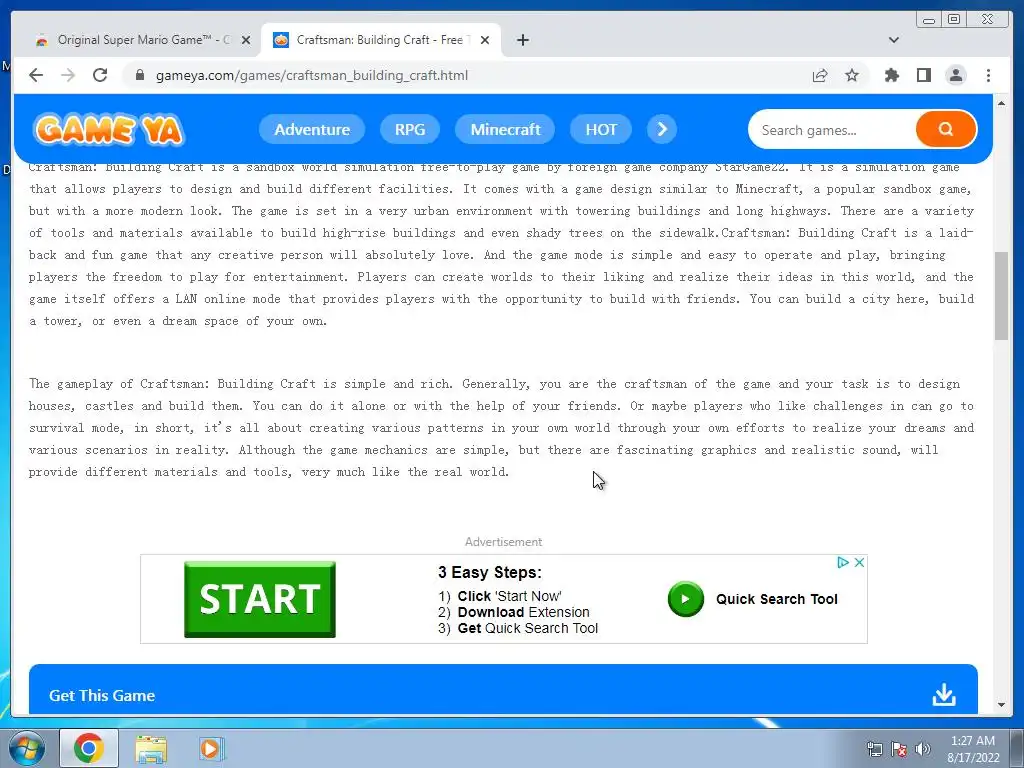Click the volume speaker tray icon
The width and height of the screenshot is (1024, 768).
point(922,748)
